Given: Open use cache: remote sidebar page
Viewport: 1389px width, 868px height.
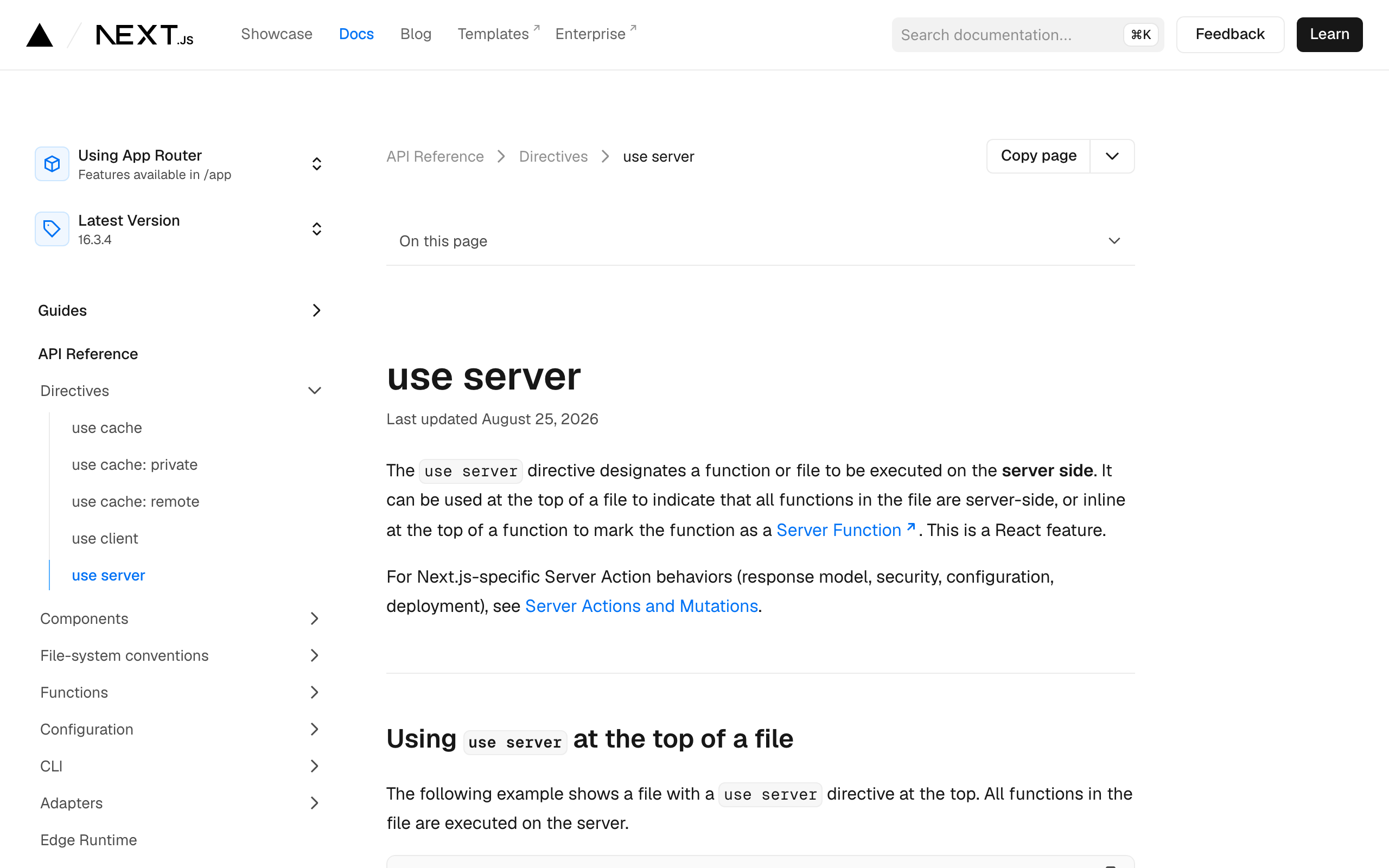Looking at the screenshot, I should pyautogui.click(x=136, y=502).
